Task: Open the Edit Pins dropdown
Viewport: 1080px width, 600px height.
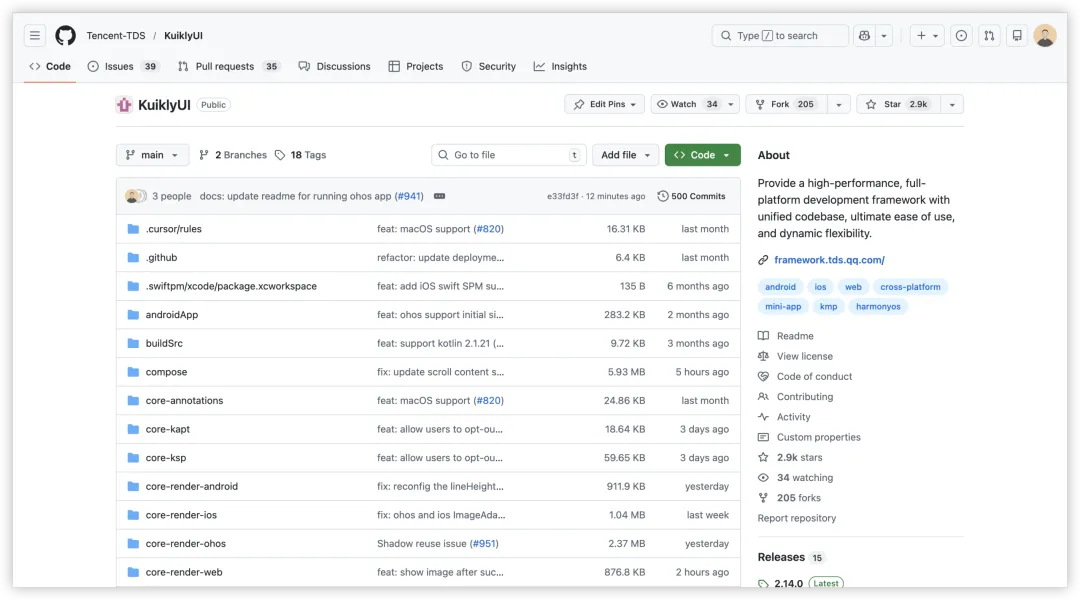Action: [605, 104]
